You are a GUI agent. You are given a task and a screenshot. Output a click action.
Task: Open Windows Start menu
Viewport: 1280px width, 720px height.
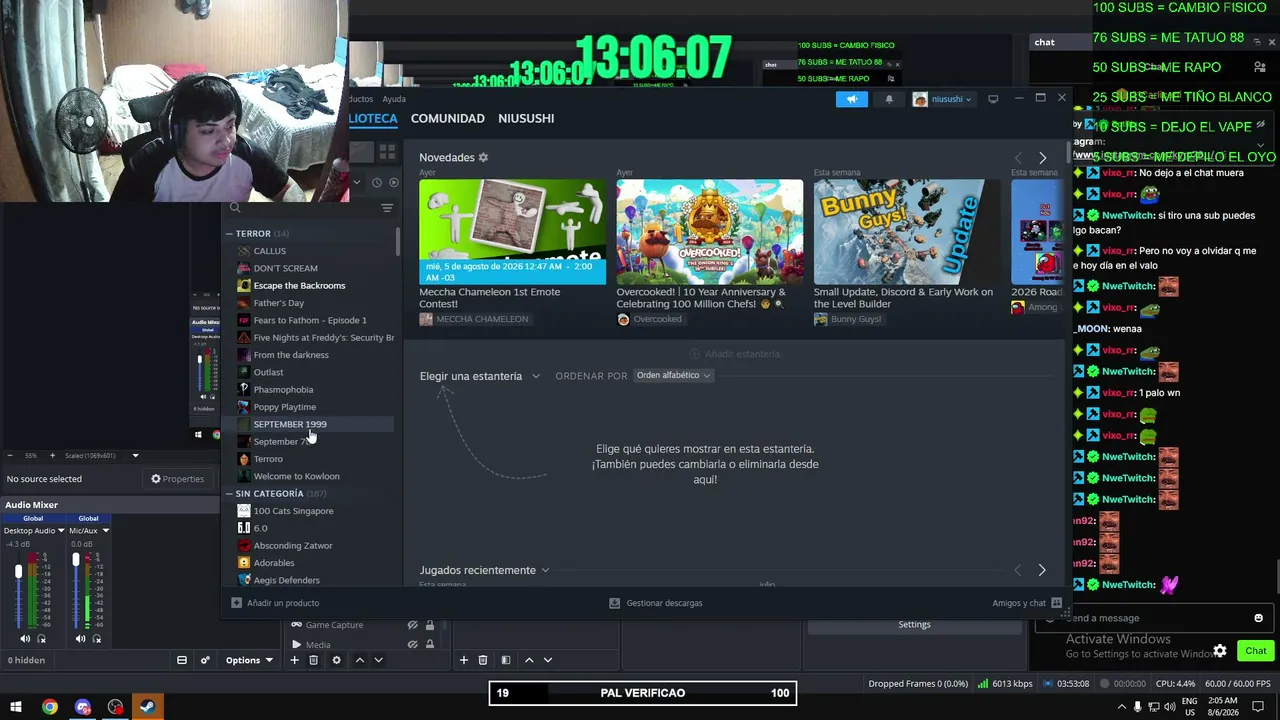(16, 707)
